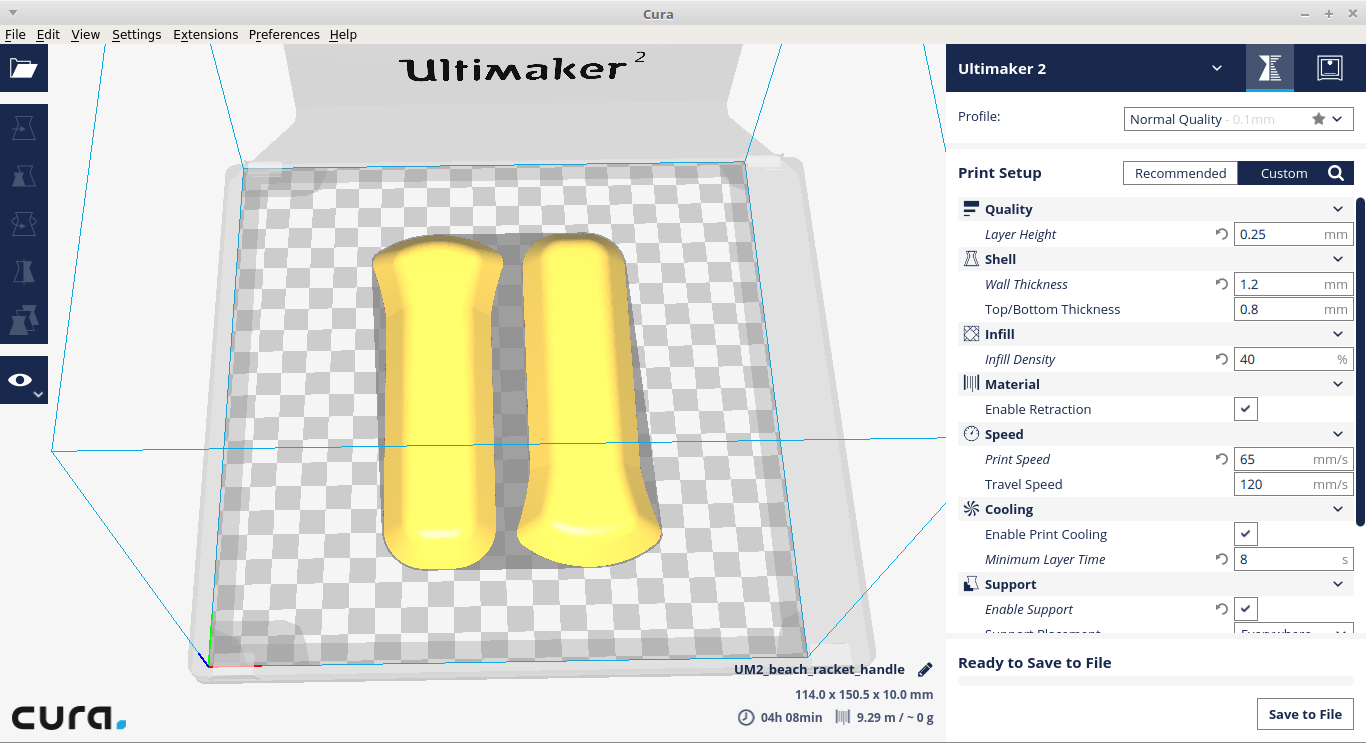Click the Material category icon
The height and width of the screenshot is (743, 1366).
point(971,384)
